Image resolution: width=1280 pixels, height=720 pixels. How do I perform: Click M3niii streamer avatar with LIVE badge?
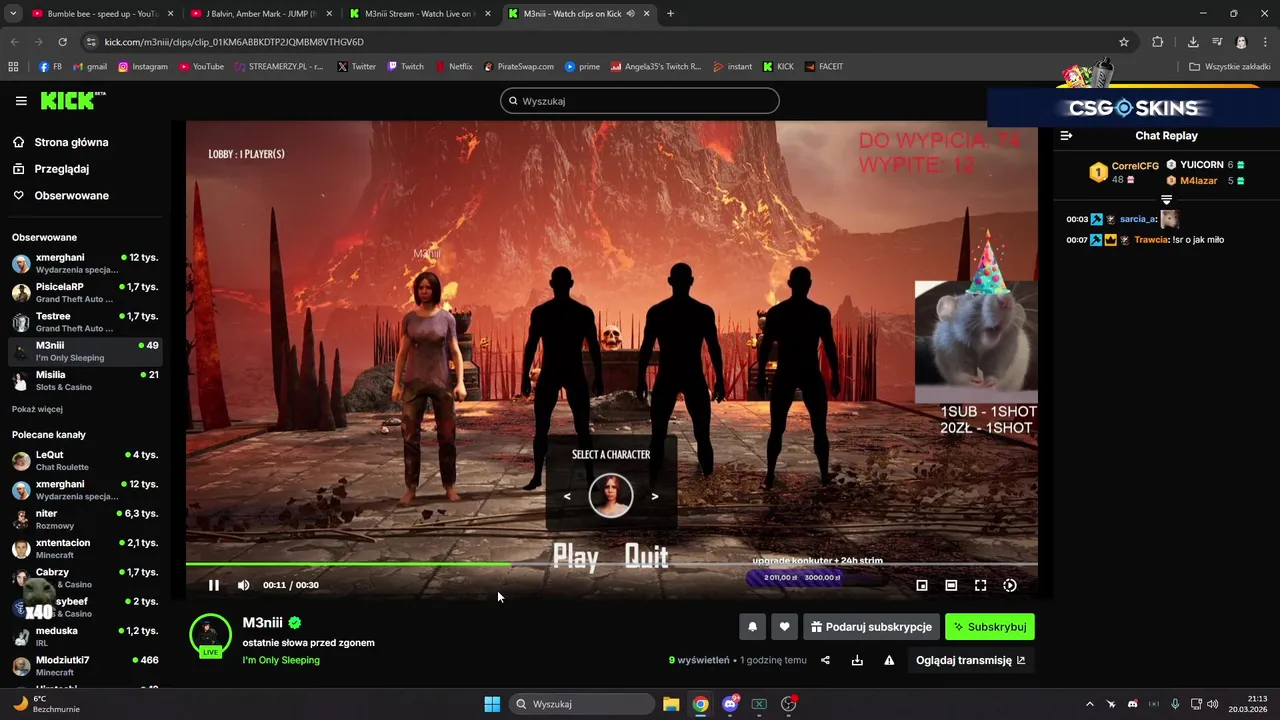tap(210, 636)
